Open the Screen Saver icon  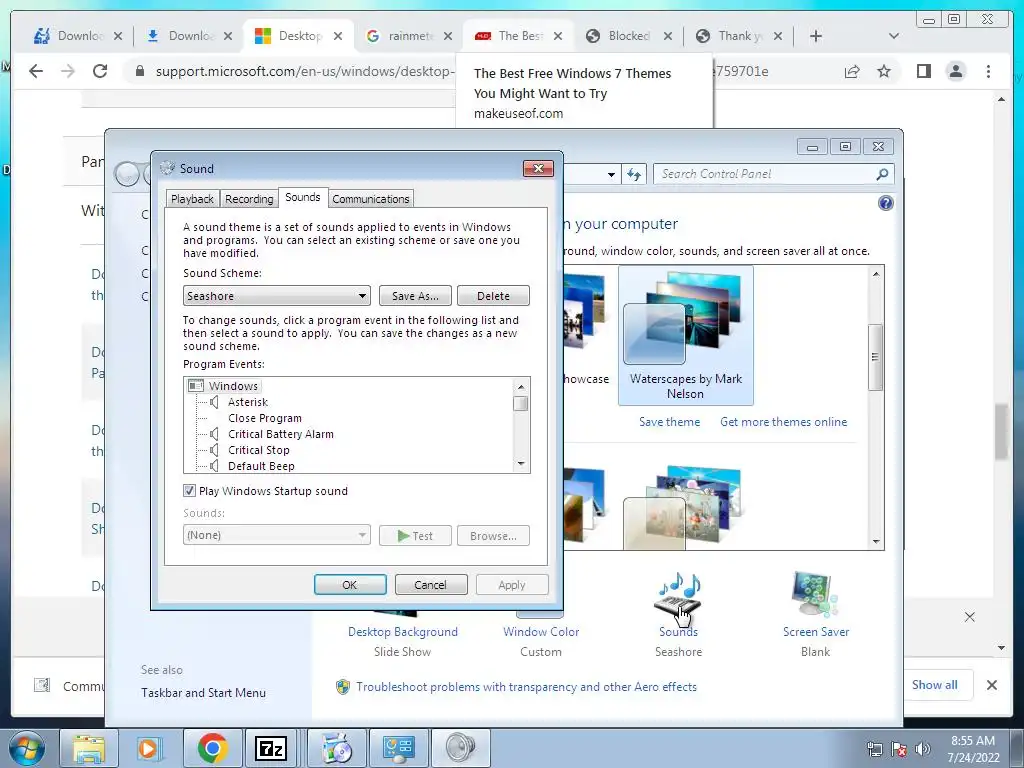coord(814,594)
